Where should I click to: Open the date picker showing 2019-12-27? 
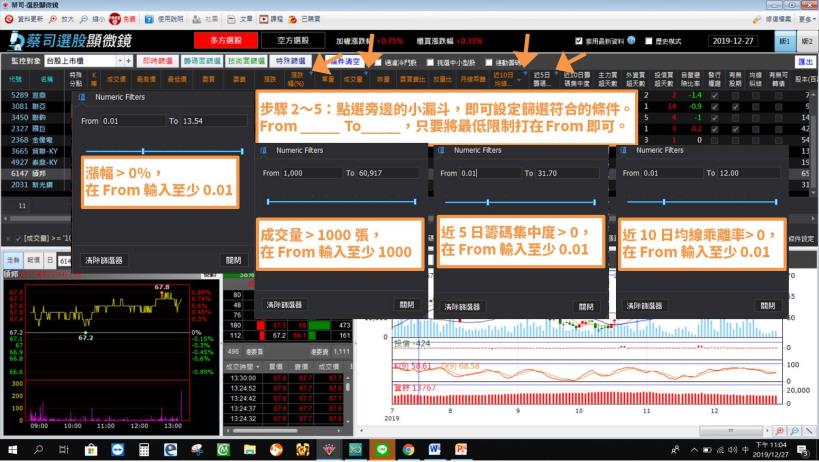734,41
